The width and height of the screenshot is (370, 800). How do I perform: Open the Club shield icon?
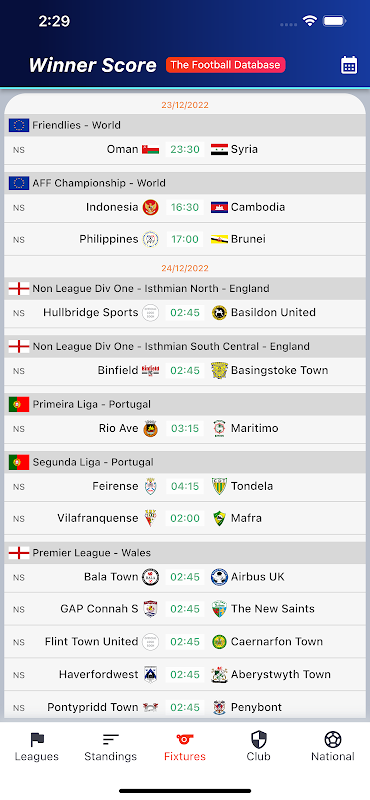coord(259,739)
